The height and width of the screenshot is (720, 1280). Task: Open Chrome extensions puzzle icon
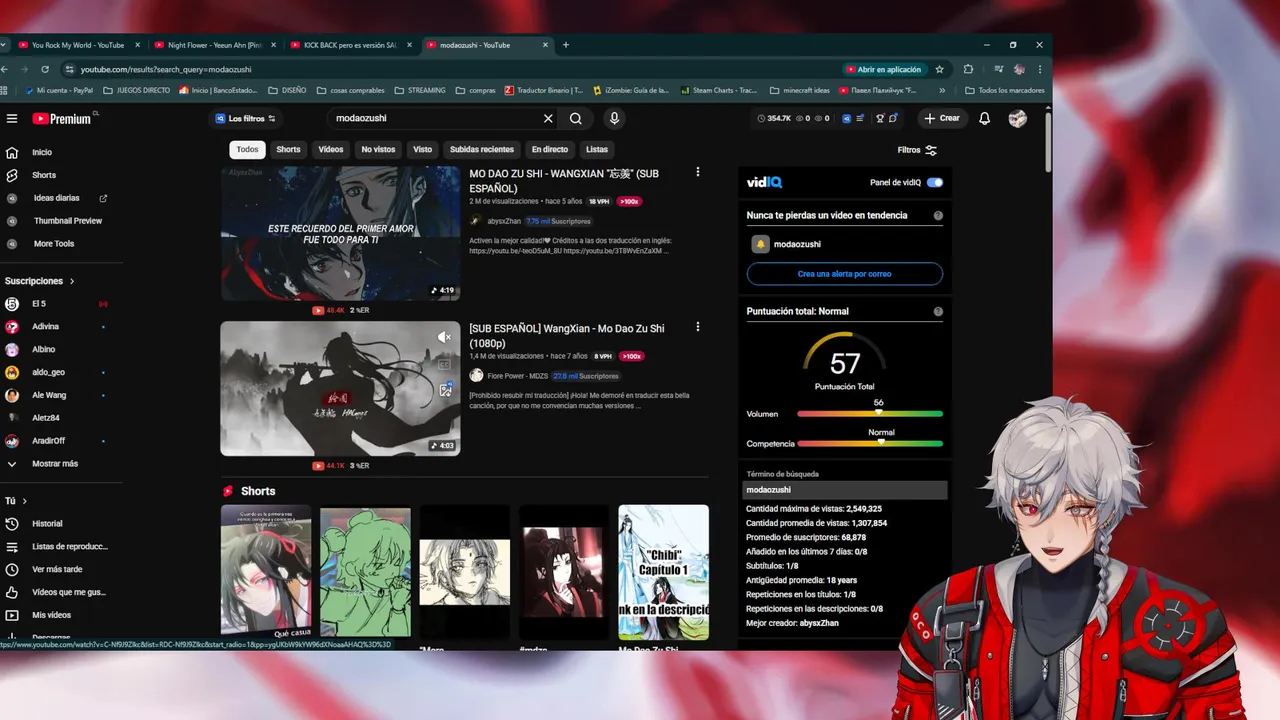(968, 70)
